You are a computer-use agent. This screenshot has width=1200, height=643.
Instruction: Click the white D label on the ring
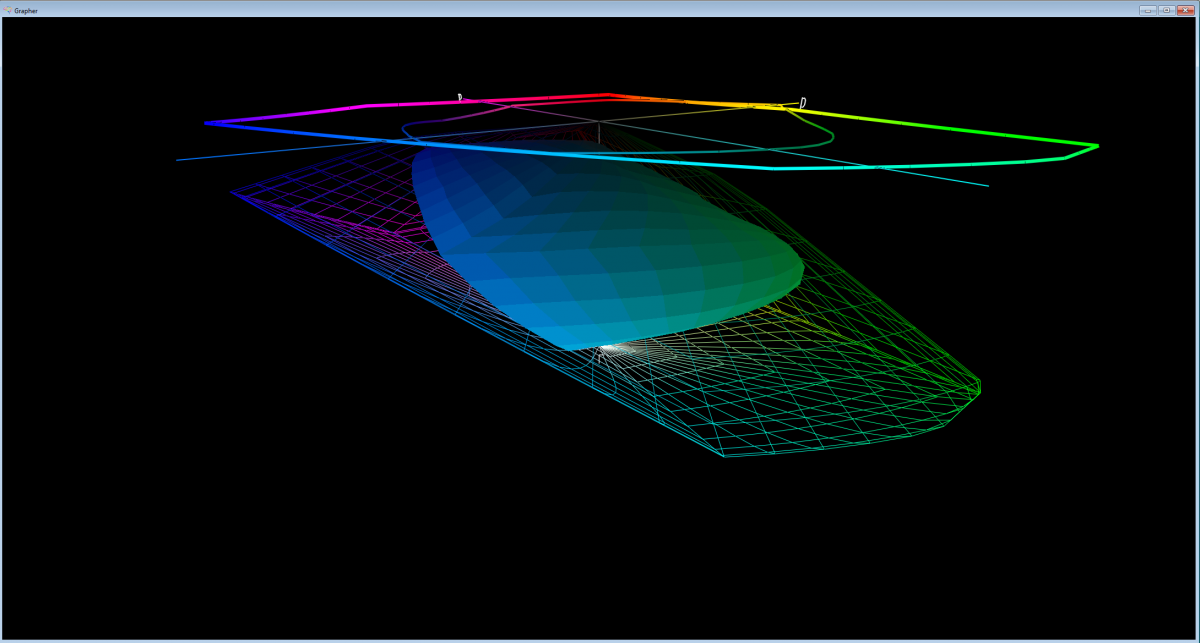pyautogui.click(x=803, y=103)
